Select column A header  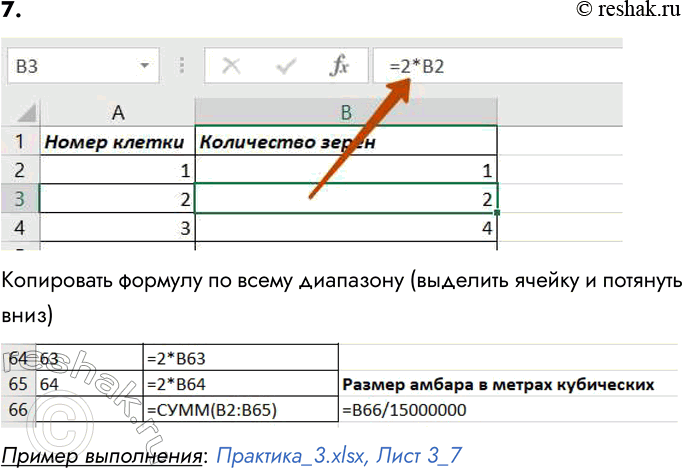pos(117,112)
